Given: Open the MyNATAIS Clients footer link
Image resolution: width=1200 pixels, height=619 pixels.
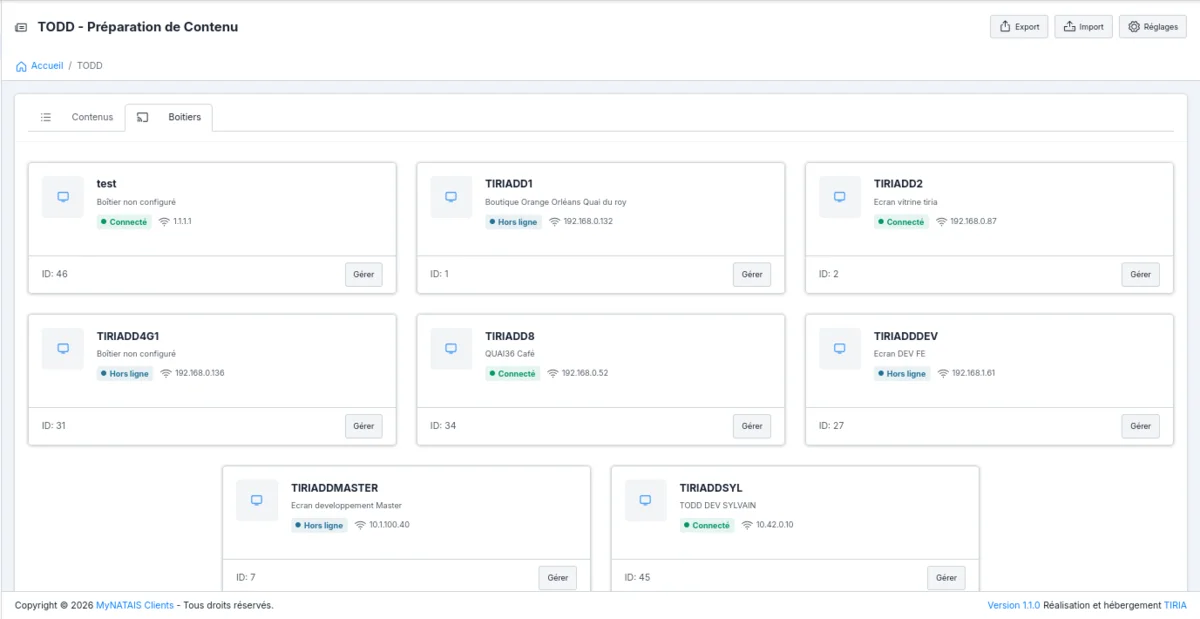Looking at the screenshot, I should point(135,605).
